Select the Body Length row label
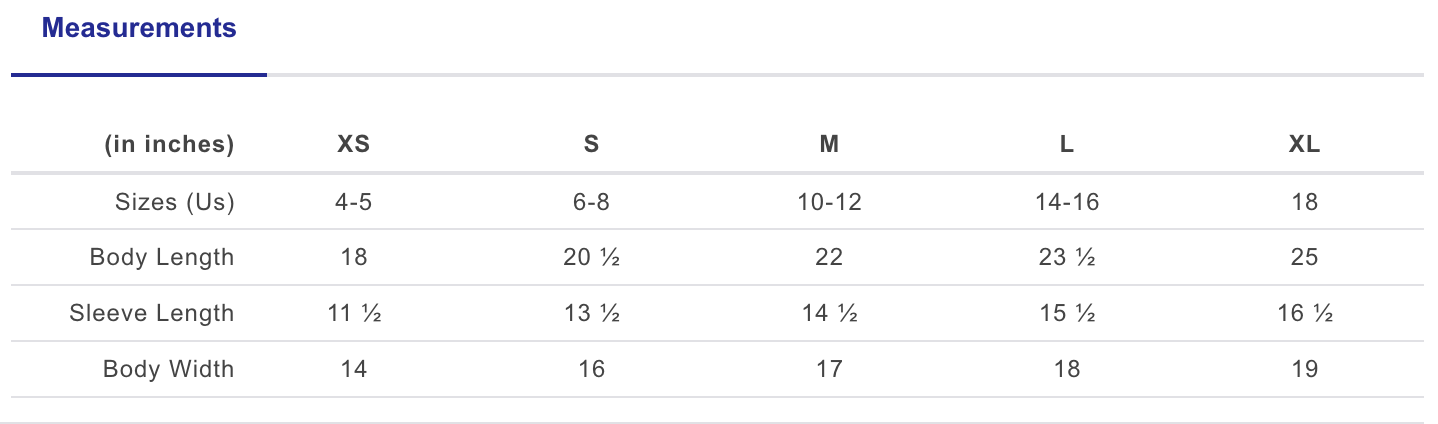Viewport: 1438px width, 424px height. tap(162, 257)
